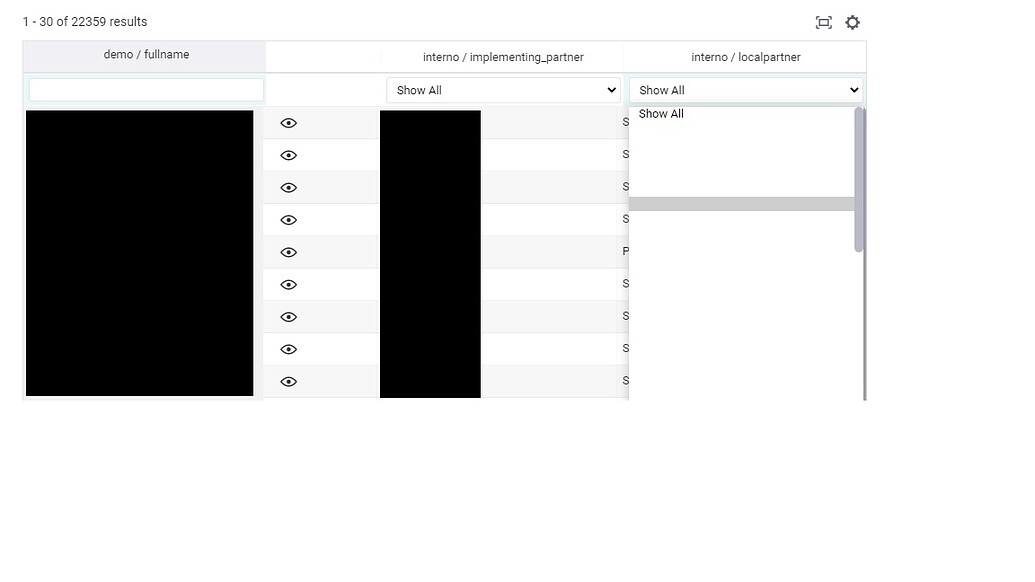Click the eye icon on the last visible row
This screenshot has height=582, width=1035.
click(x=289, y=381)
